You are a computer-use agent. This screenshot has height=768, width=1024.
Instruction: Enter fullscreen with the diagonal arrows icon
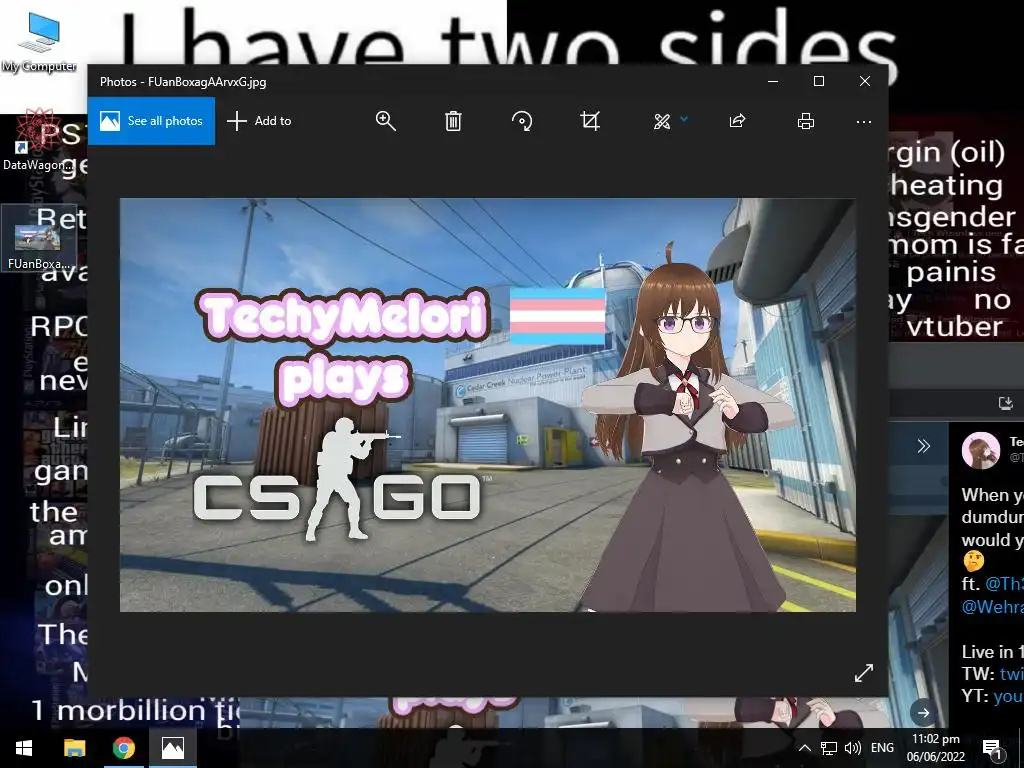[863, 673]
